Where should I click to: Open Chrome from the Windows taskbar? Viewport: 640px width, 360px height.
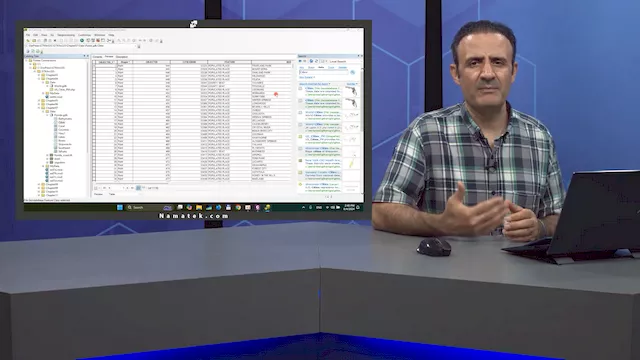tap(238, 207)
